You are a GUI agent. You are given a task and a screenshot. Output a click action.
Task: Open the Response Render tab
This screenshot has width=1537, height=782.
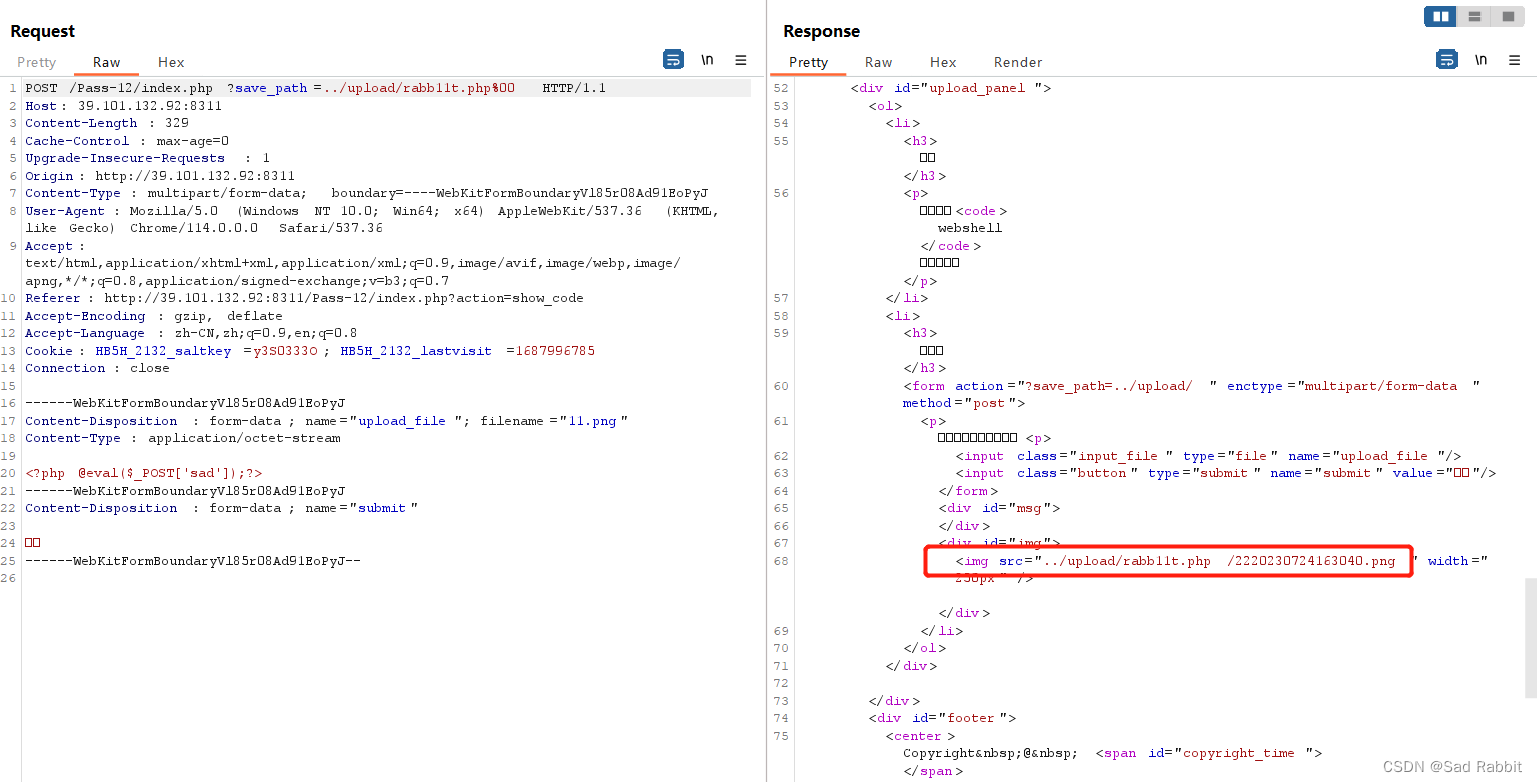tap(1018, 62)
